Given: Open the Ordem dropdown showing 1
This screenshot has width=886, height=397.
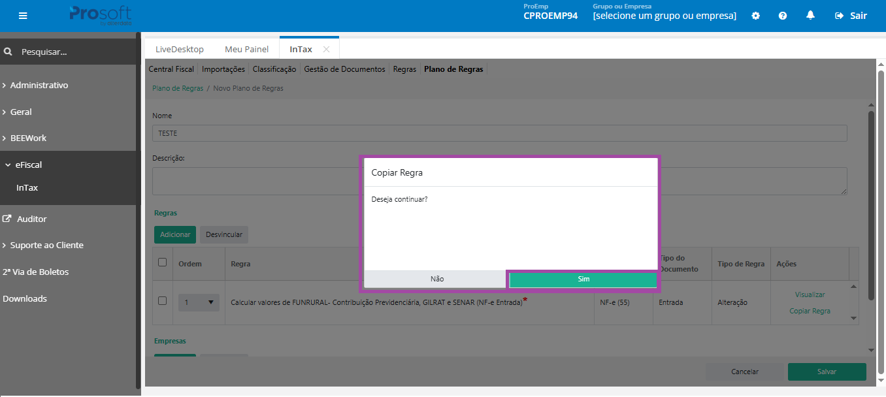Looking at the screenshot, I should pos(199,303).
